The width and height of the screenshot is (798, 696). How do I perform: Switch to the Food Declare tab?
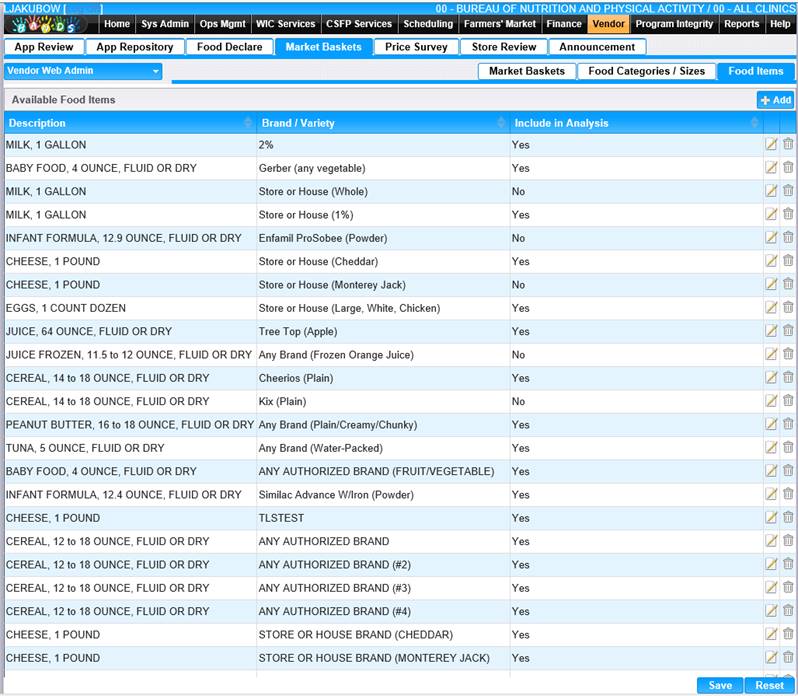click(230, 47)
